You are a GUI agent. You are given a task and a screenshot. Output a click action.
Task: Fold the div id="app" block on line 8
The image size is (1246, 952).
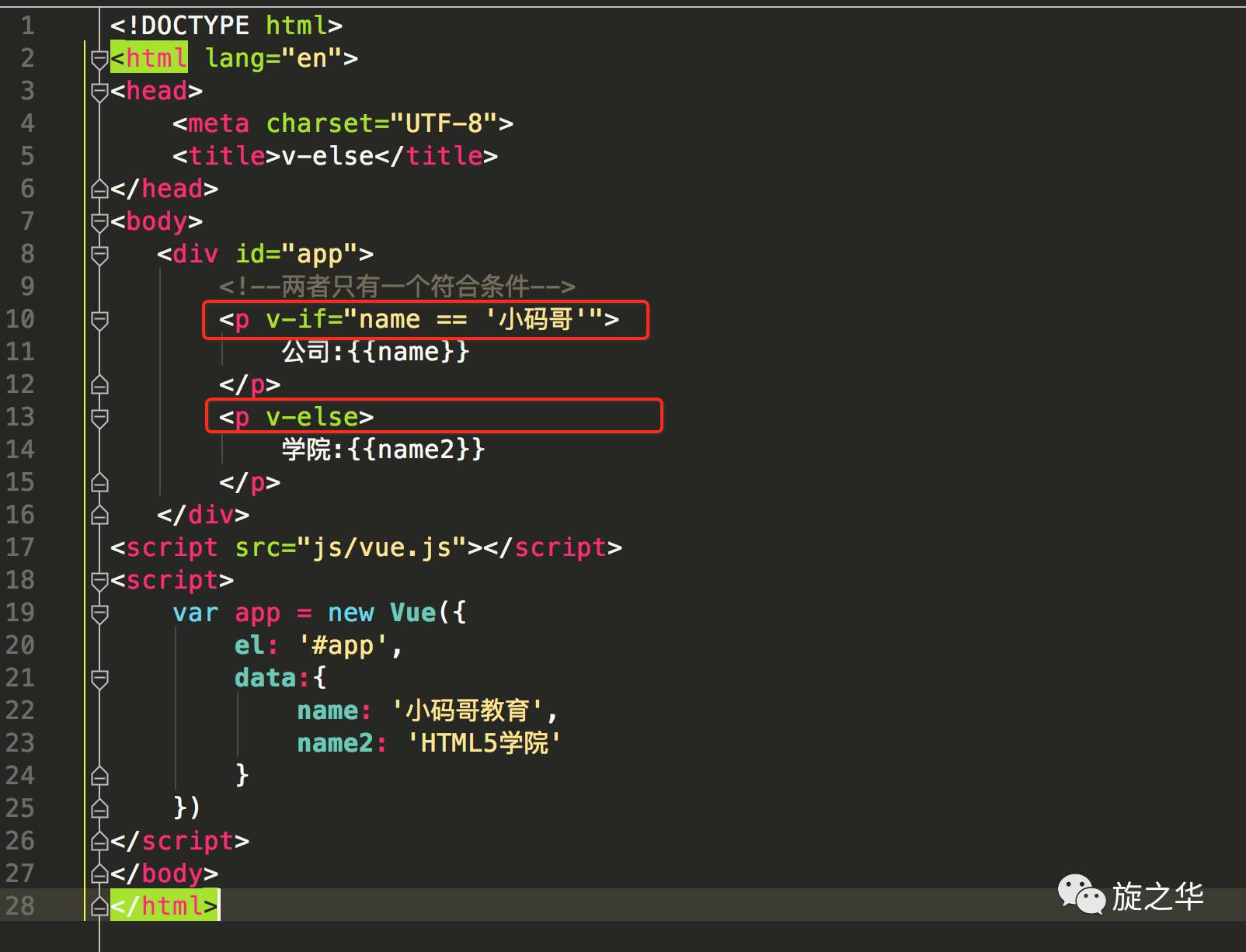(99, 255)
